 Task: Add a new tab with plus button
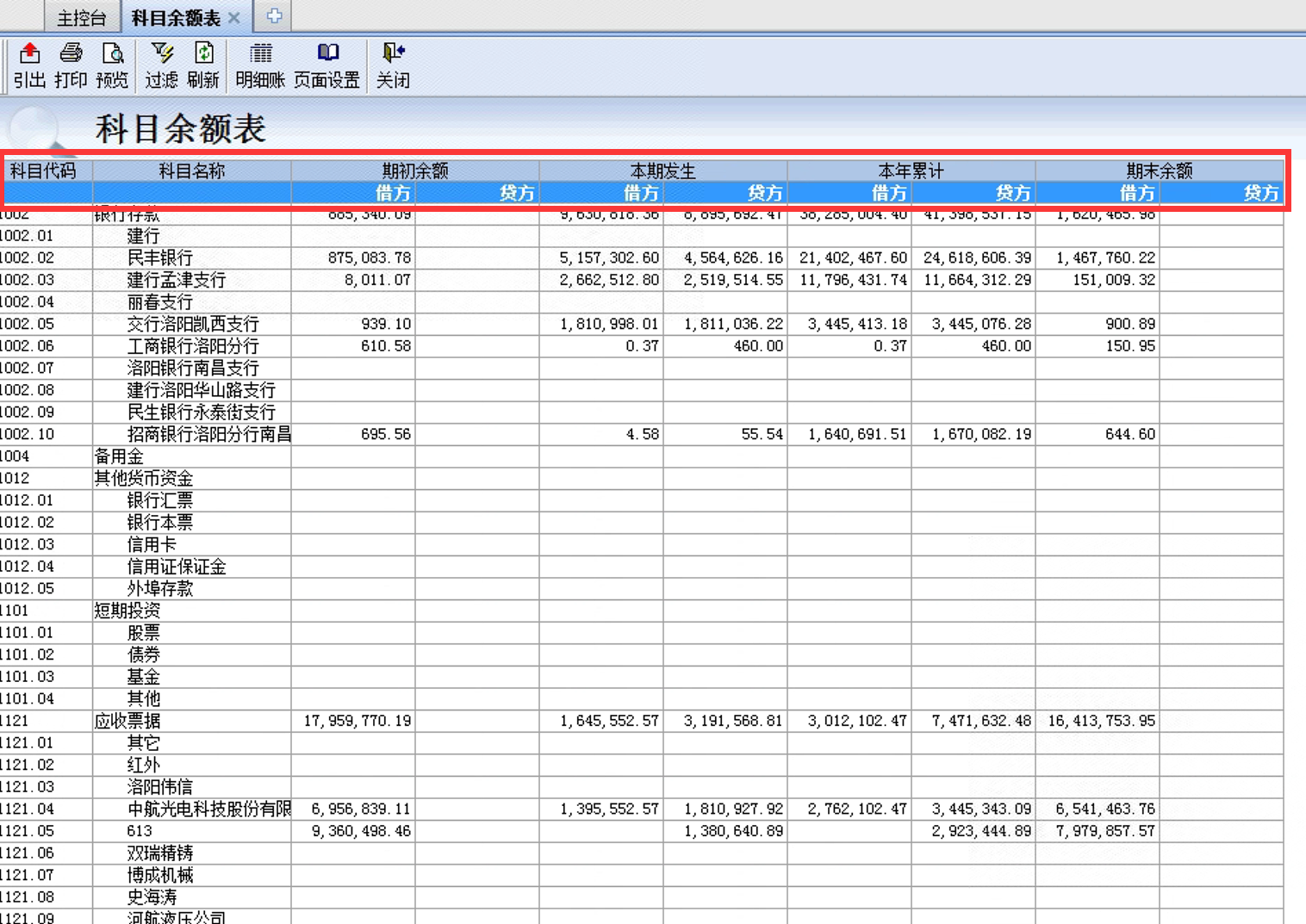coord(274,16)
